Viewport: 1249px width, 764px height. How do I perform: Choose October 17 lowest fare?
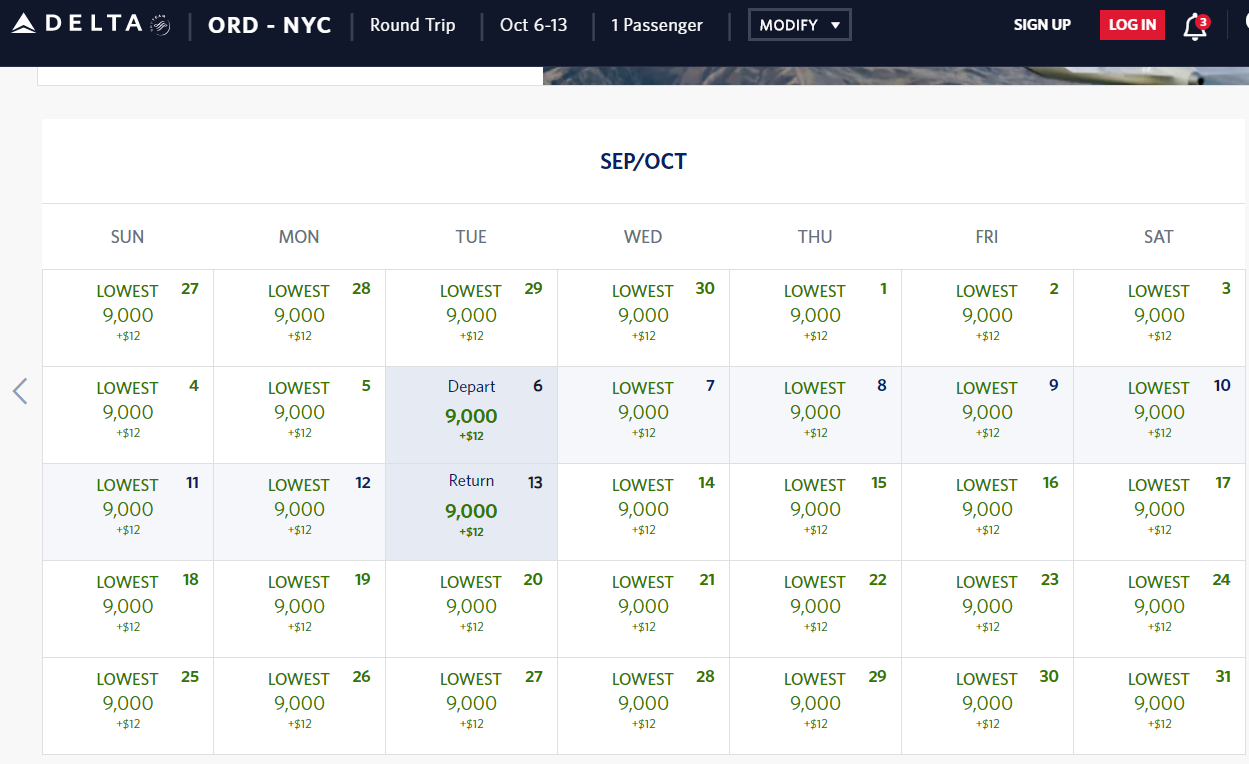point(1159,510)
